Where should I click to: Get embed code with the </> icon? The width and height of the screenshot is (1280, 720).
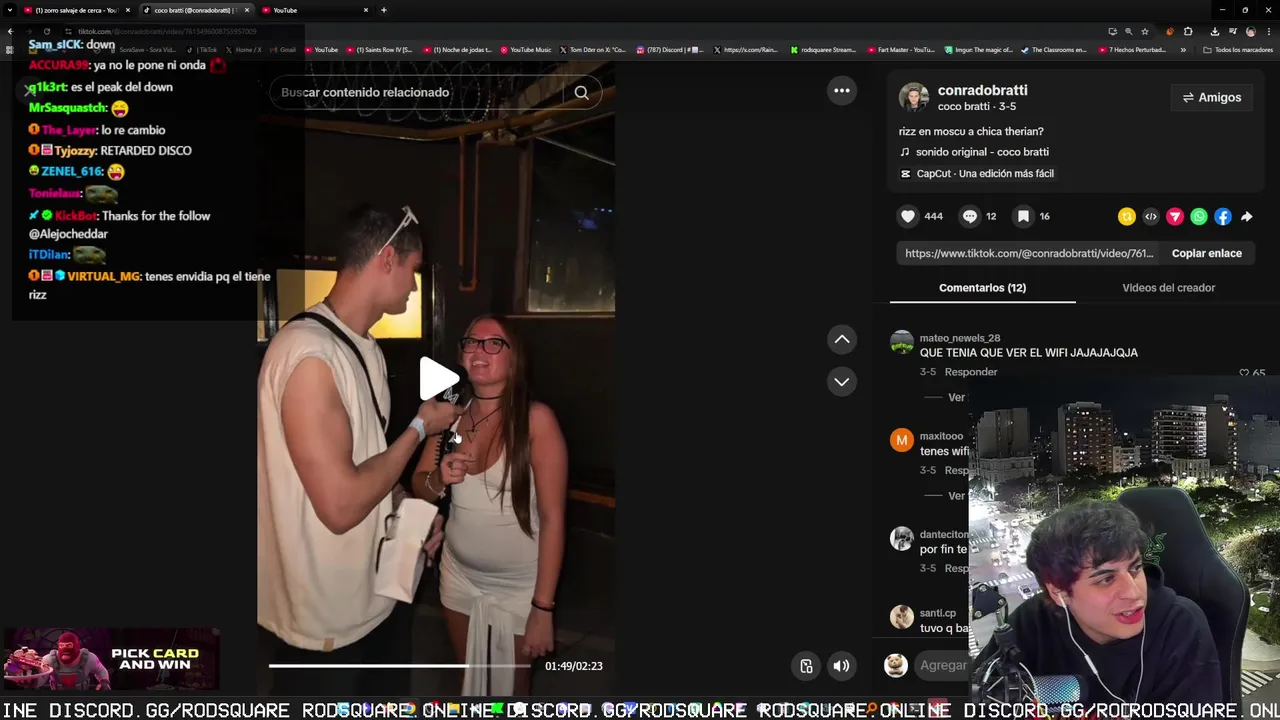(1151, 216)
